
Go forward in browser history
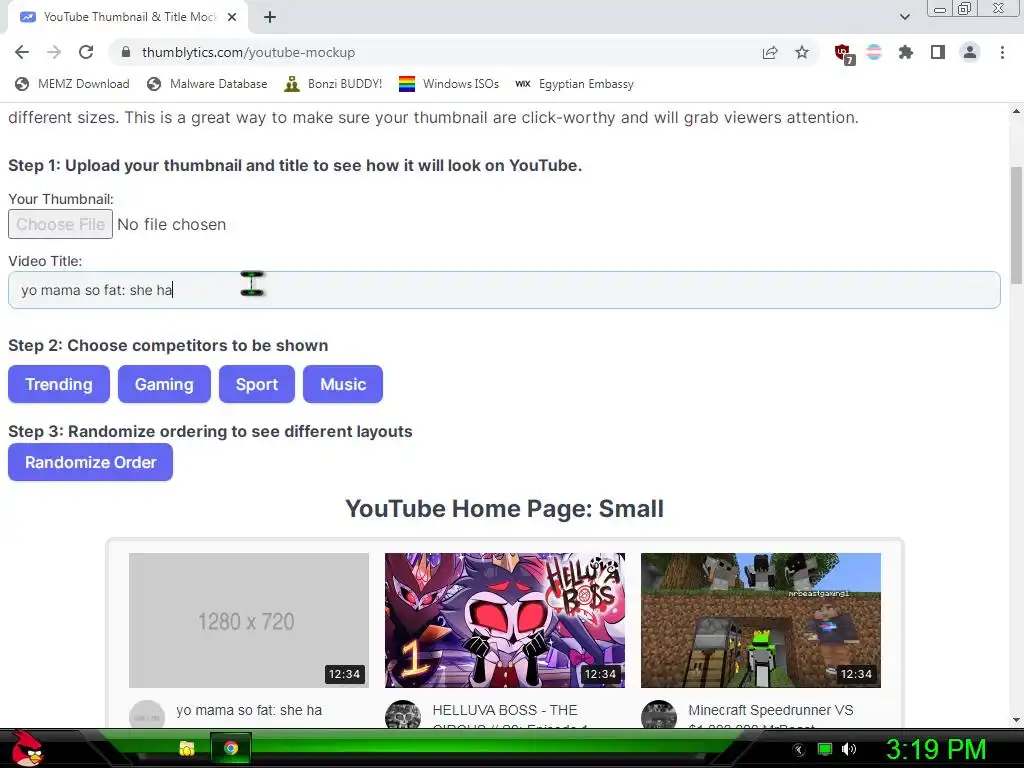(x=54, y=52)
